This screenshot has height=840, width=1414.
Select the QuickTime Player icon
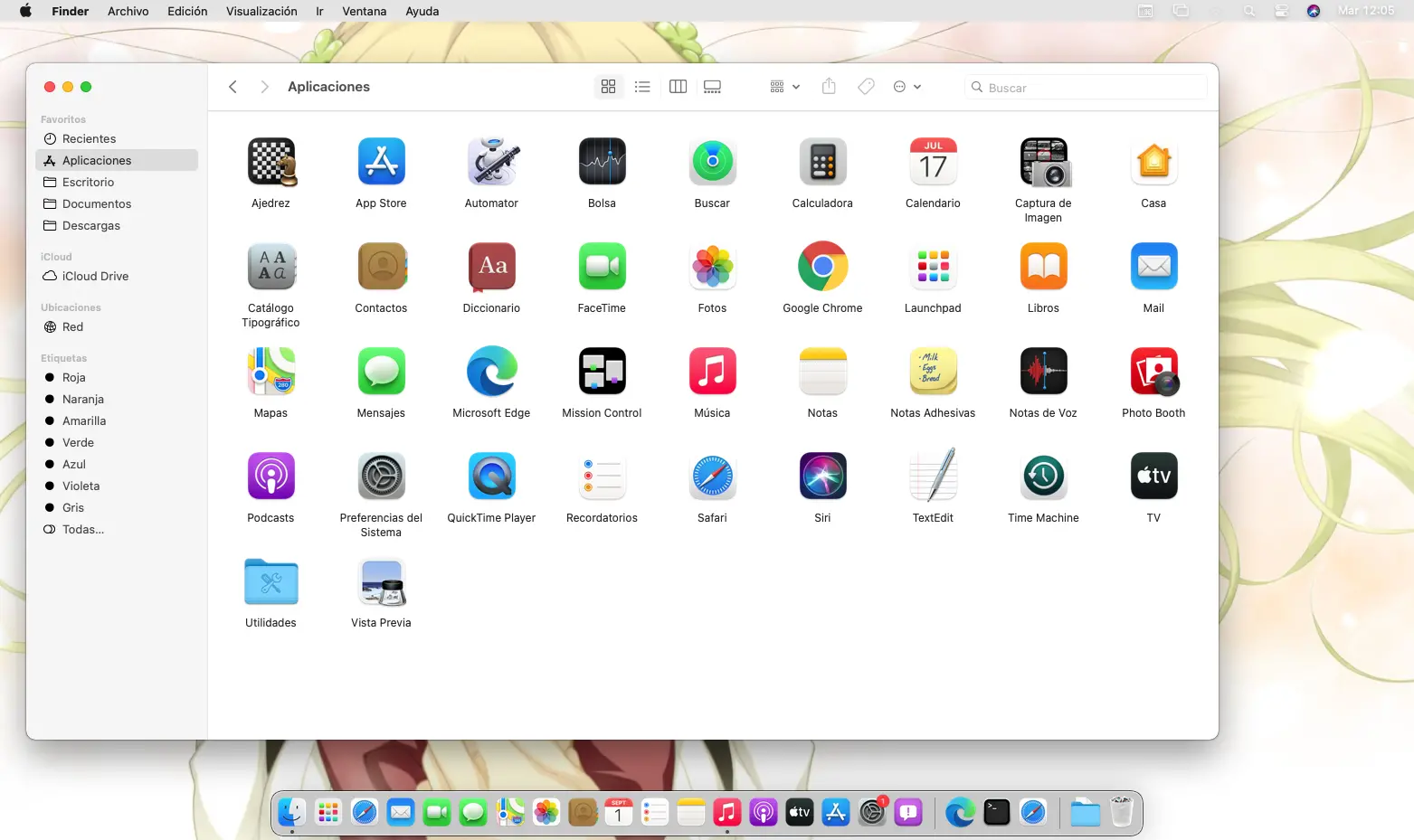[491, 477]
